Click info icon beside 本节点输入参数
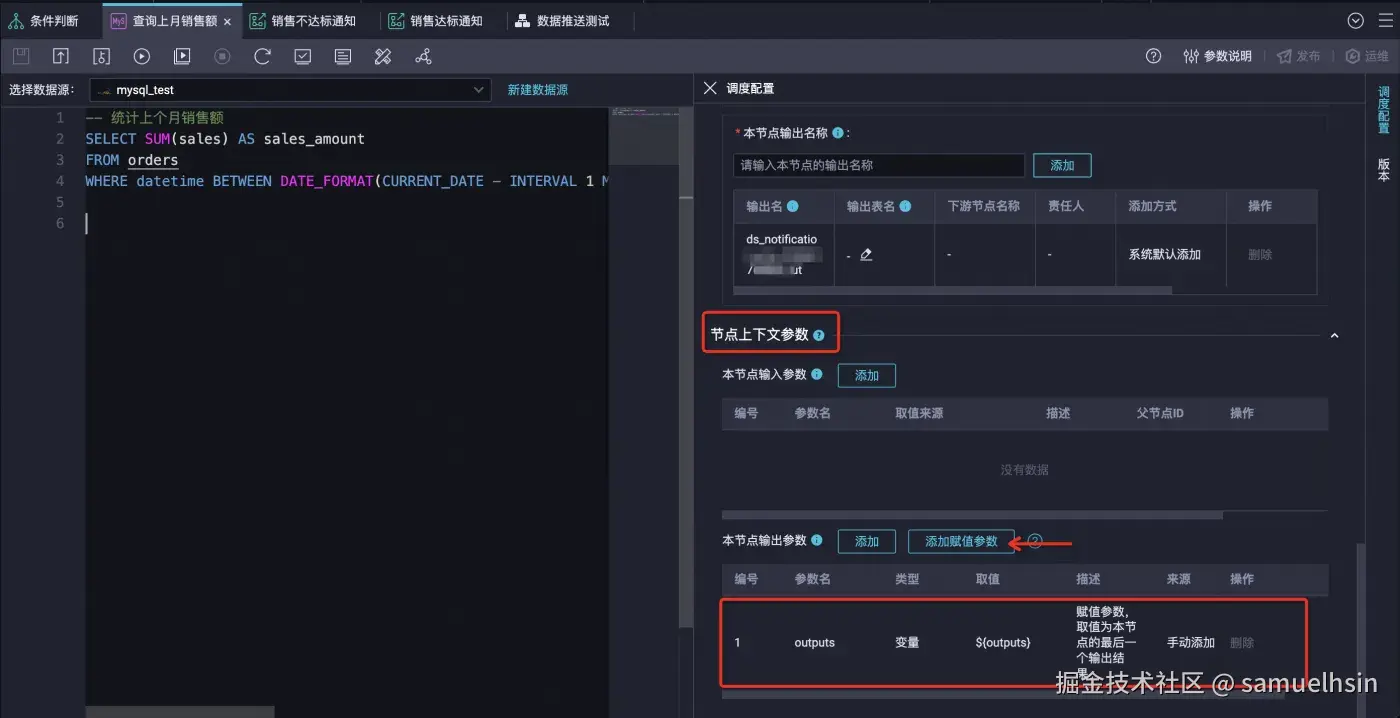The image size is (1400, 718). point(816,375)
